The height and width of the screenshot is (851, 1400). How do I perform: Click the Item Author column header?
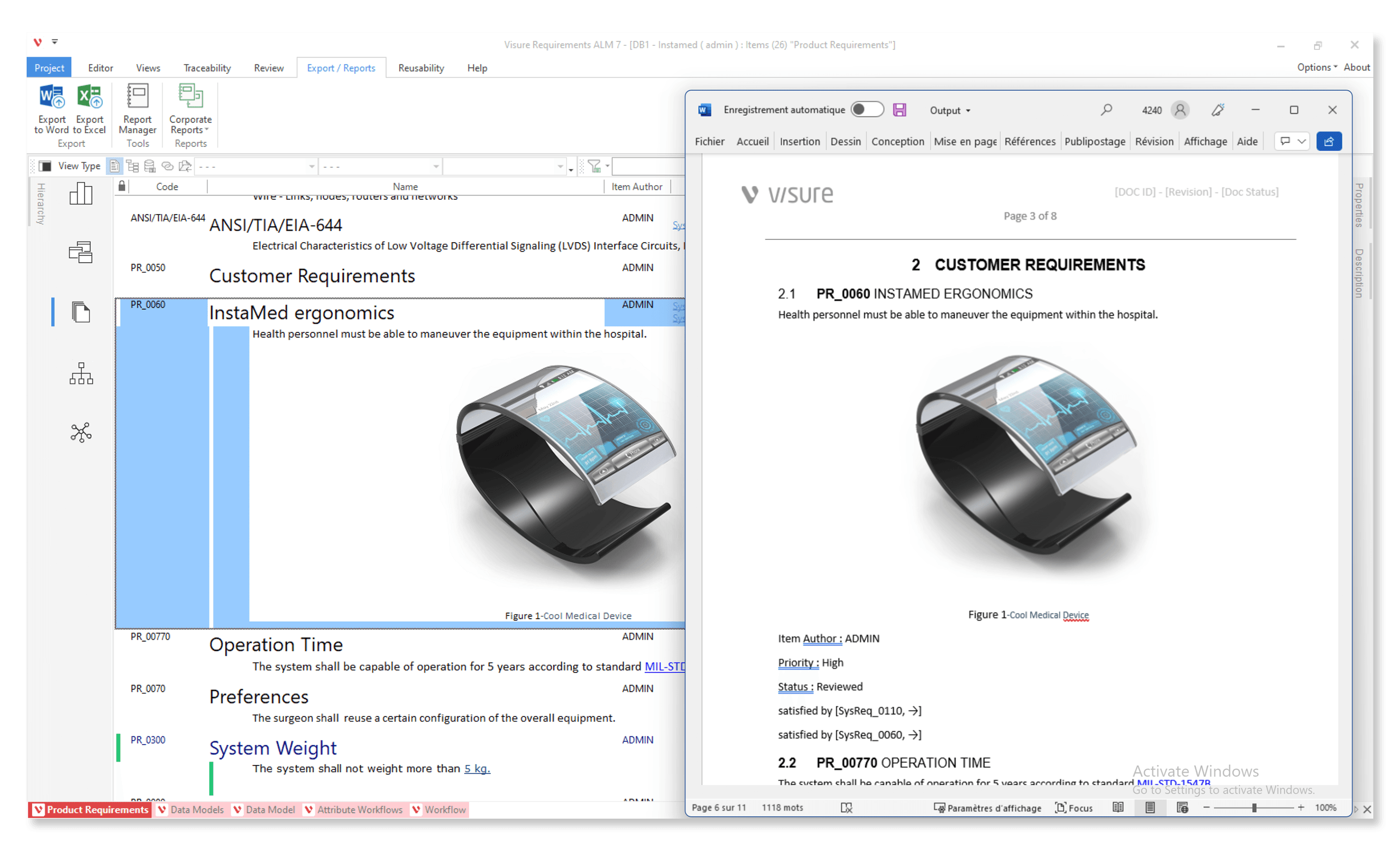click(x=637, y=186)
